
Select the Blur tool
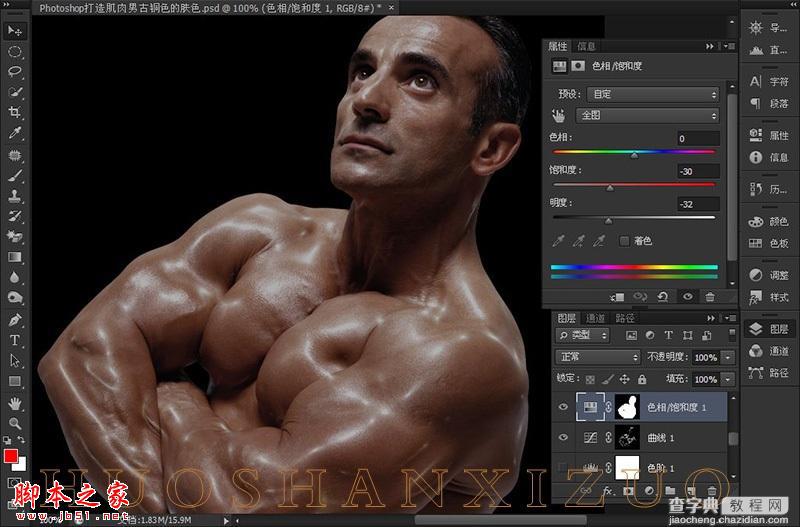(x=15, y=277)
